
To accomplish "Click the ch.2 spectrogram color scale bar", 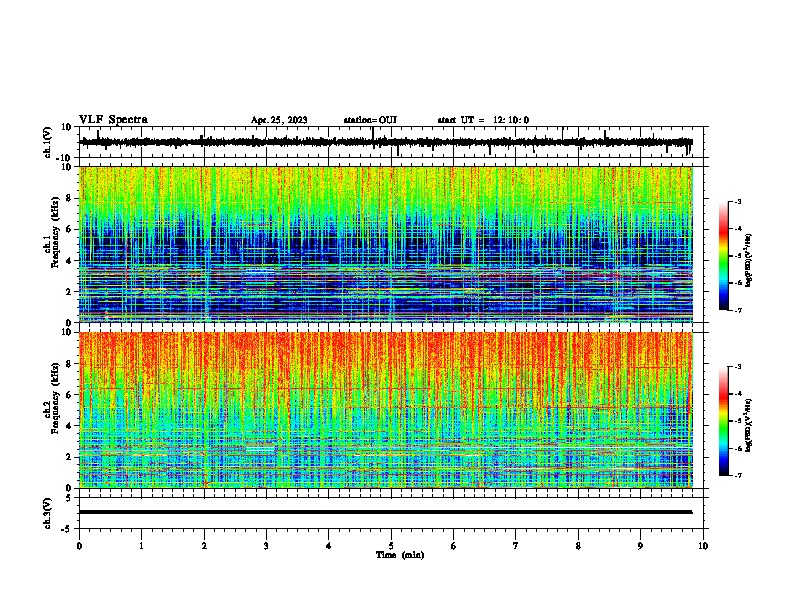I will coord(723,421).
